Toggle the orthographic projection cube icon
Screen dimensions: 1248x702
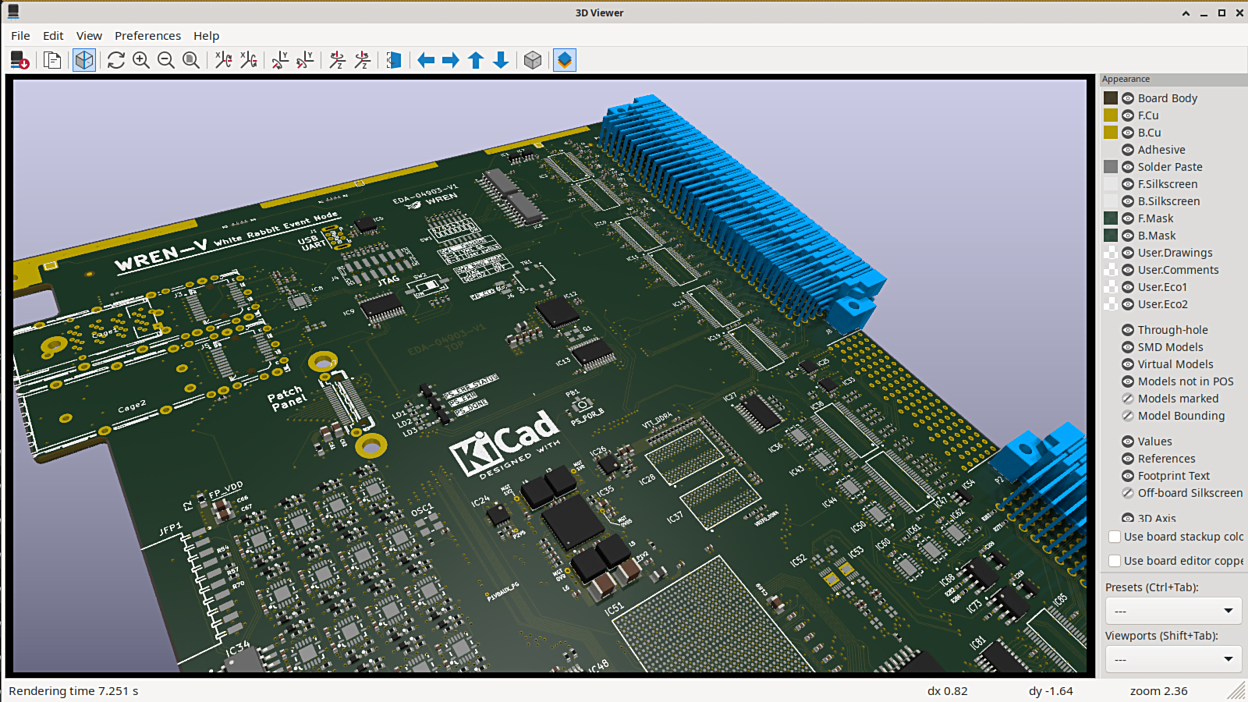pyautogui.click(x=533, y=60)
